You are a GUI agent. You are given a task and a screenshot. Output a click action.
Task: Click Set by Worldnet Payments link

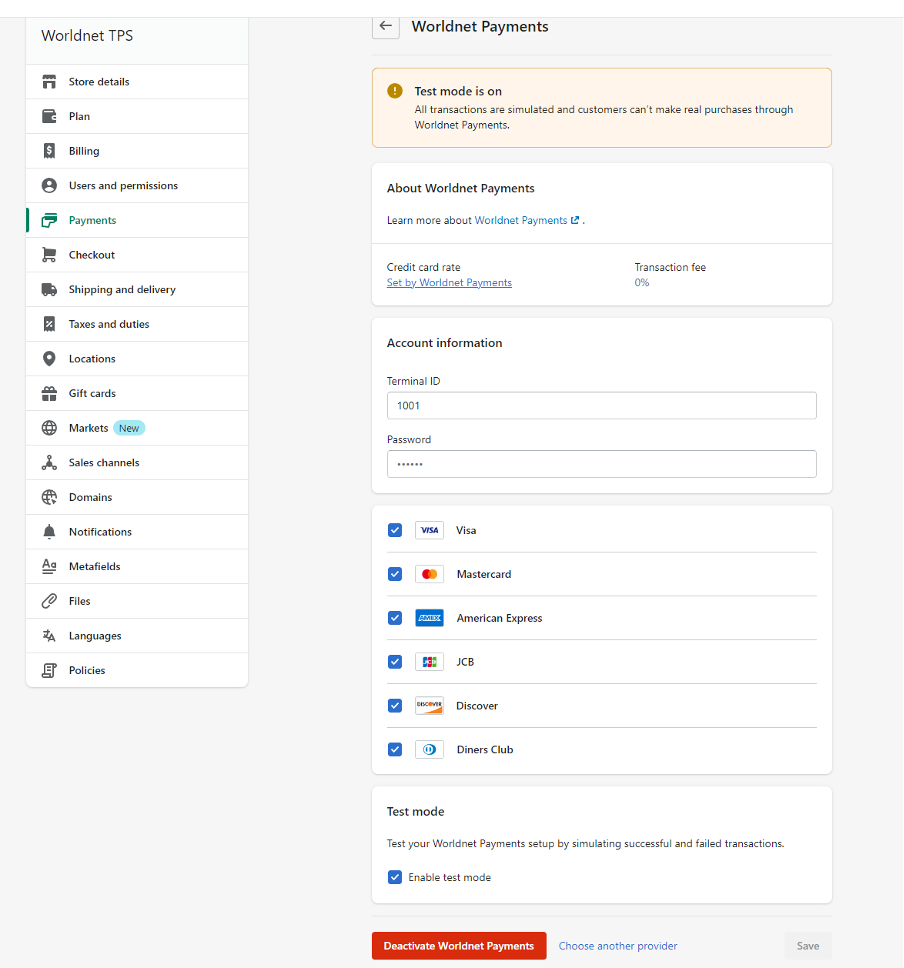449,283
